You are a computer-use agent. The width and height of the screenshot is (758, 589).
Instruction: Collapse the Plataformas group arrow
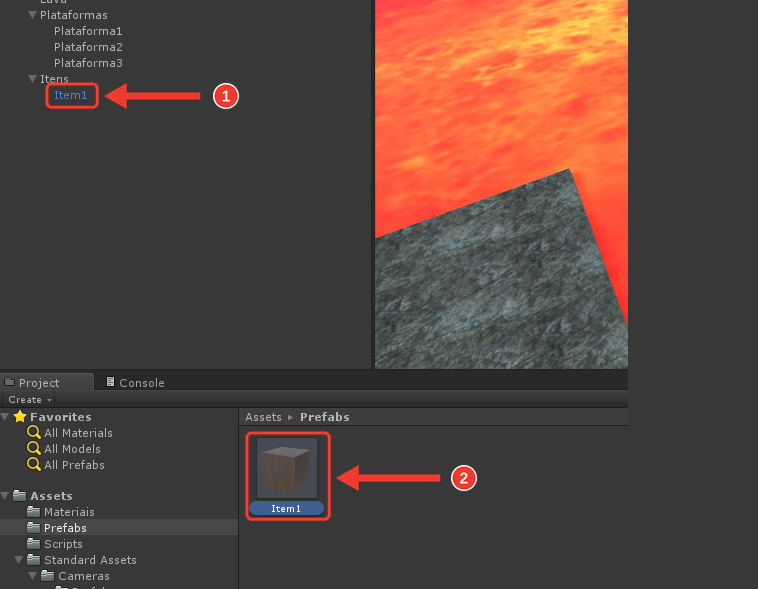32,15
